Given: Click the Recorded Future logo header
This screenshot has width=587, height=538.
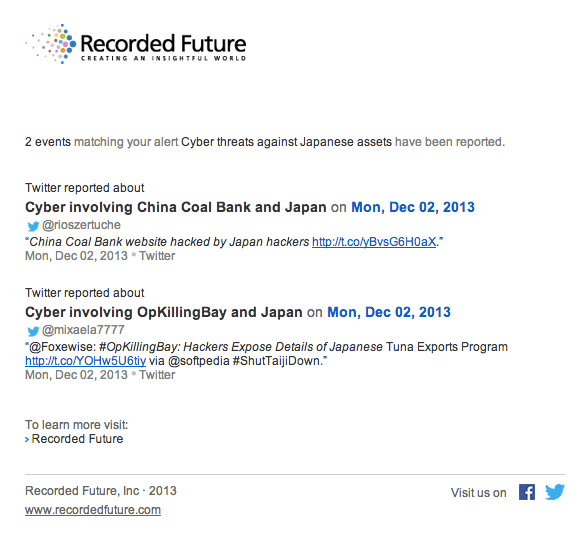Looking at the screenshot, I should coord(136,44).
